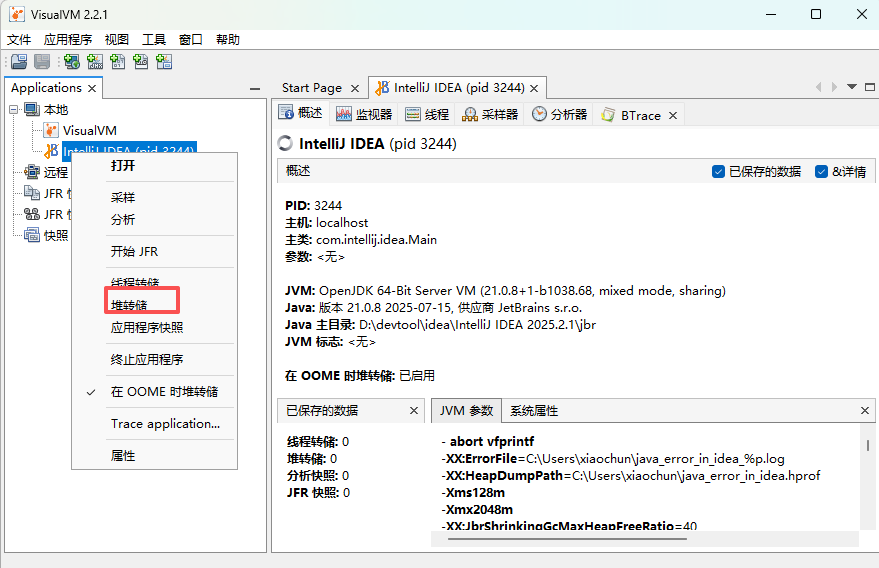Image resolution: width=879 pixels, height=568 pixels.
Task: Click the Add Remote Host toolbar icon
Action: (x=72, y=62)
